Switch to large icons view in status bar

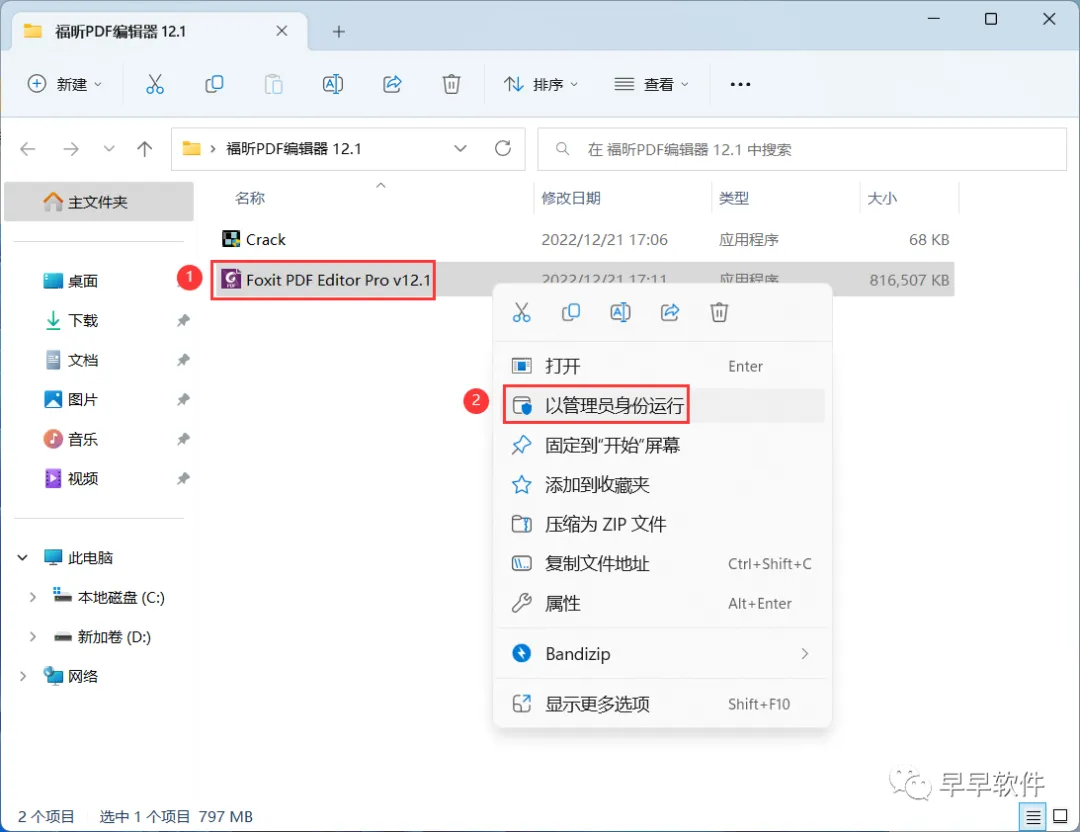[x=1061, y=817]
